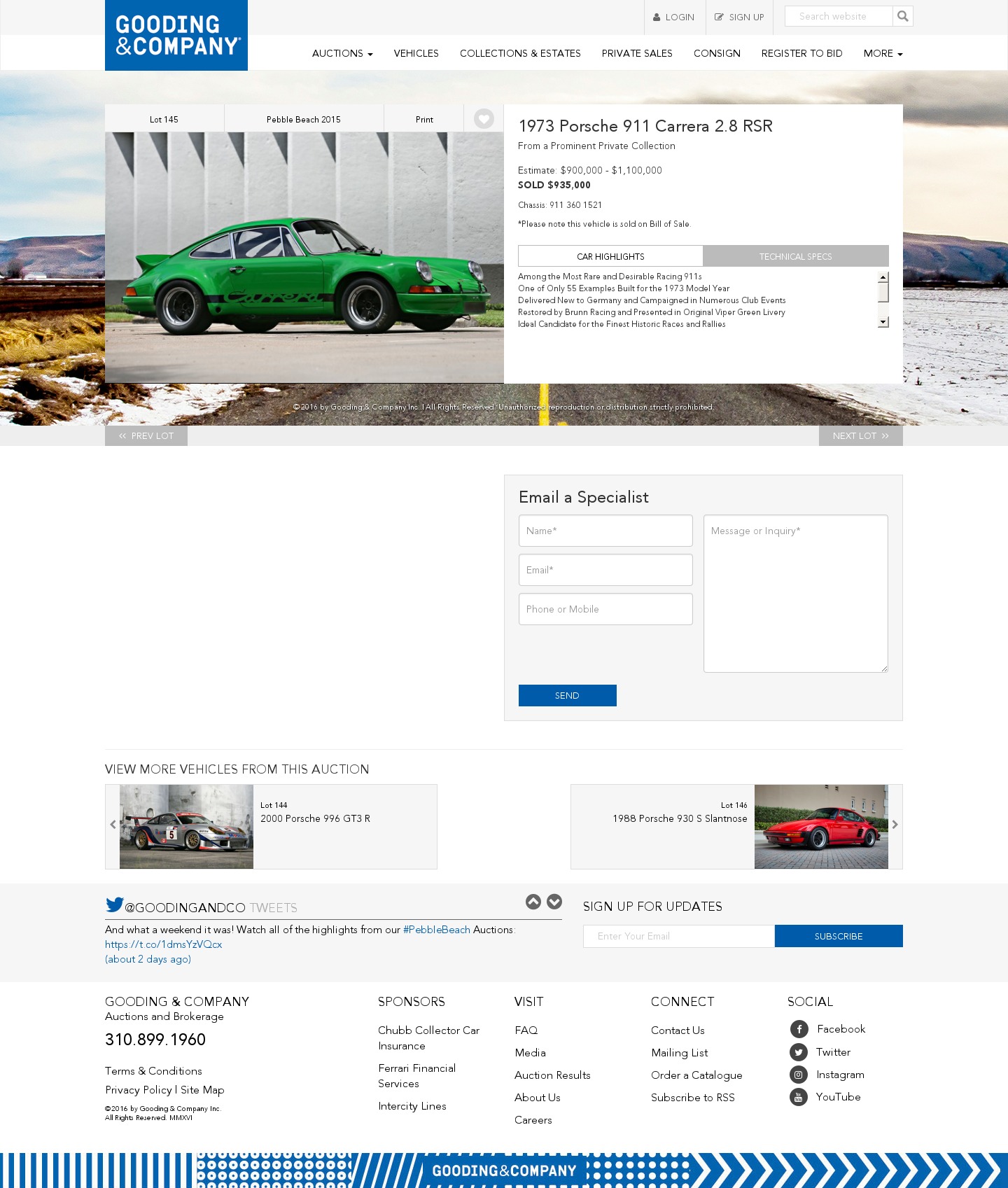Image resolution: width=1008 pixels, height=1188 pixels.
Task: Click the about 2 days ago timestamp
Action: (148, 959)
